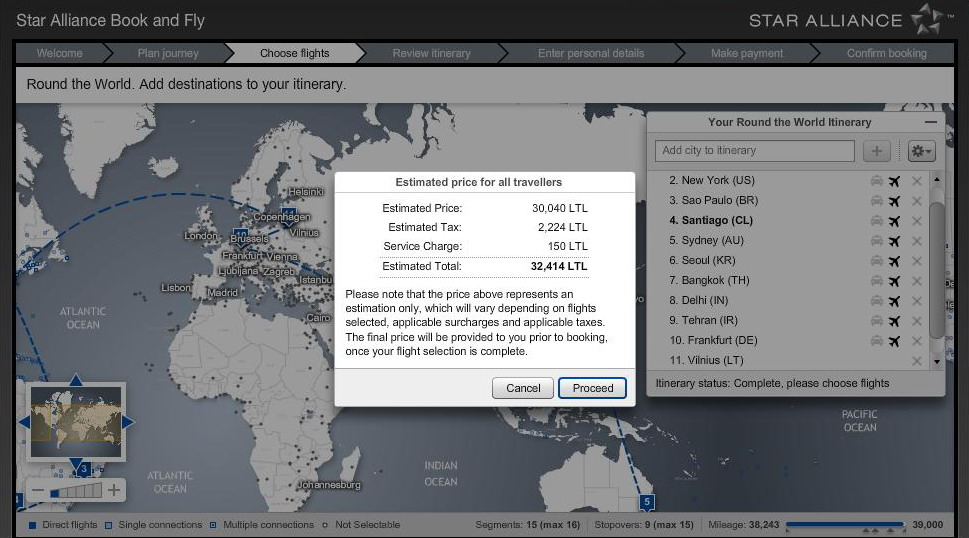This screenshot has height=538, width=969.
Task: Select the car icon for New York (US)
Action: click(876, 181)
